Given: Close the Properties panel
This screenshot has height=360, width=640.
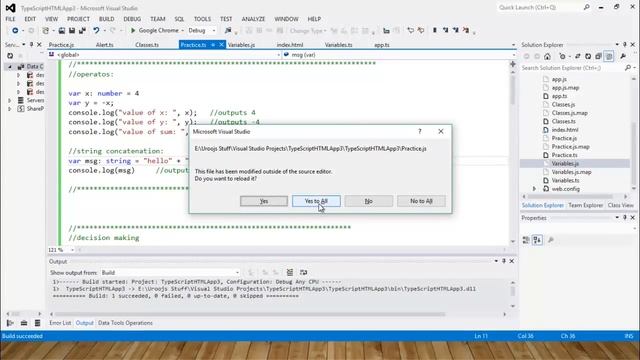Looking at the screenshot, I should point(633,218).
